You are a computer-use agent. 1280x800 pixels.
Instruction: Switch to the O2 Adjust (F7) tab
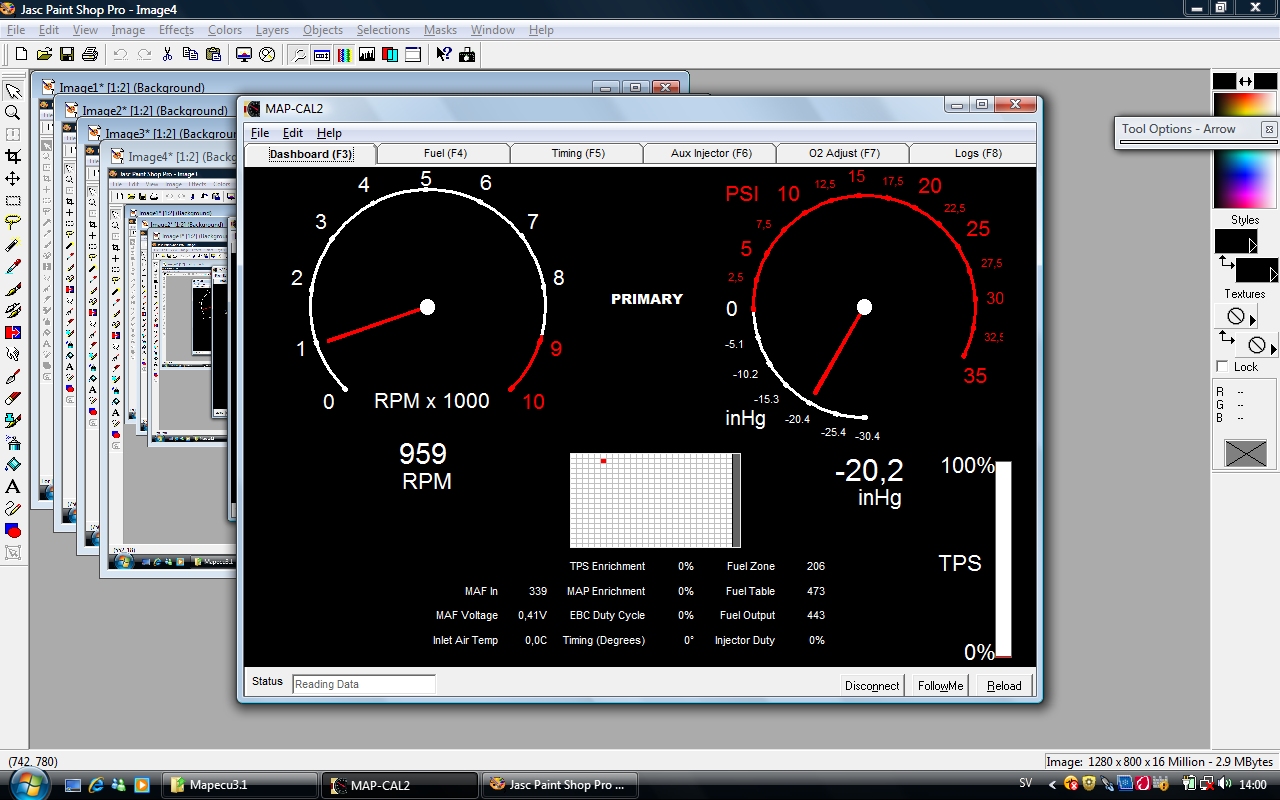(844, 153)
